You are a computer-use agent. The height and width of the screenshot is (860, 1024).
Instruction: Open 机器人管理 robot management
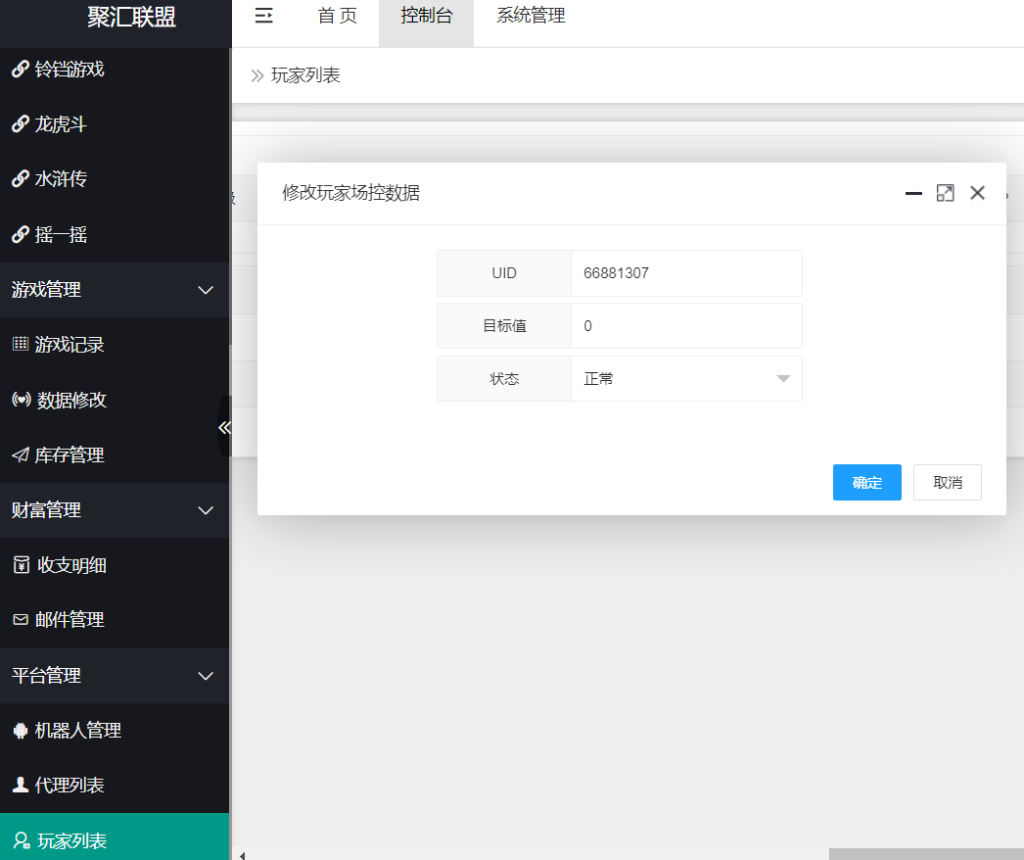coord(70,730)
